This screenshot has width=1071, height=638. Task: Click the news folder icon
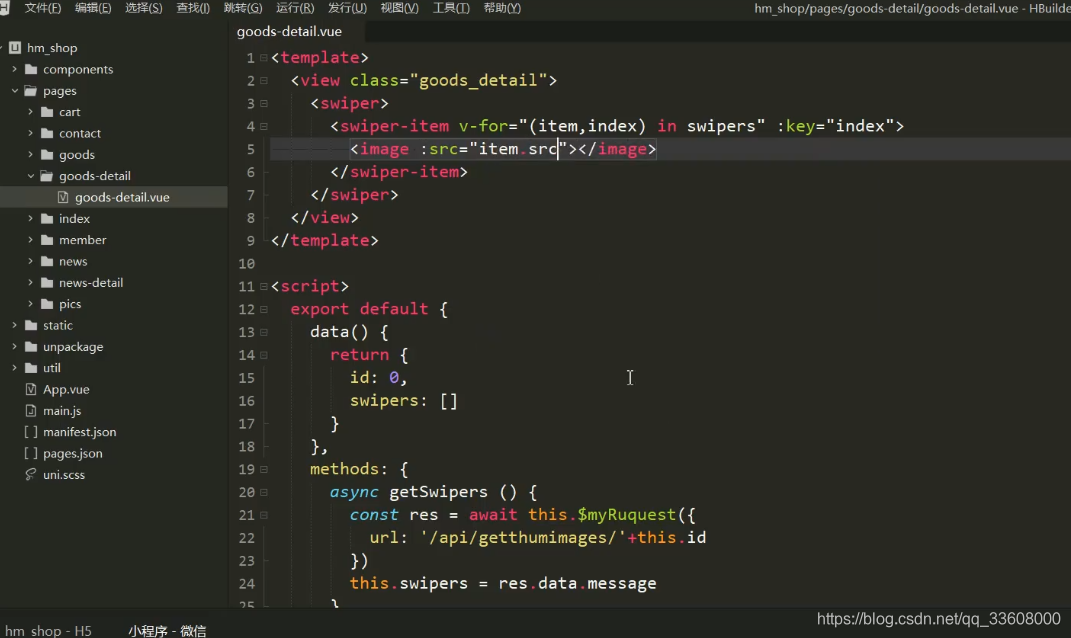[46, 261]
